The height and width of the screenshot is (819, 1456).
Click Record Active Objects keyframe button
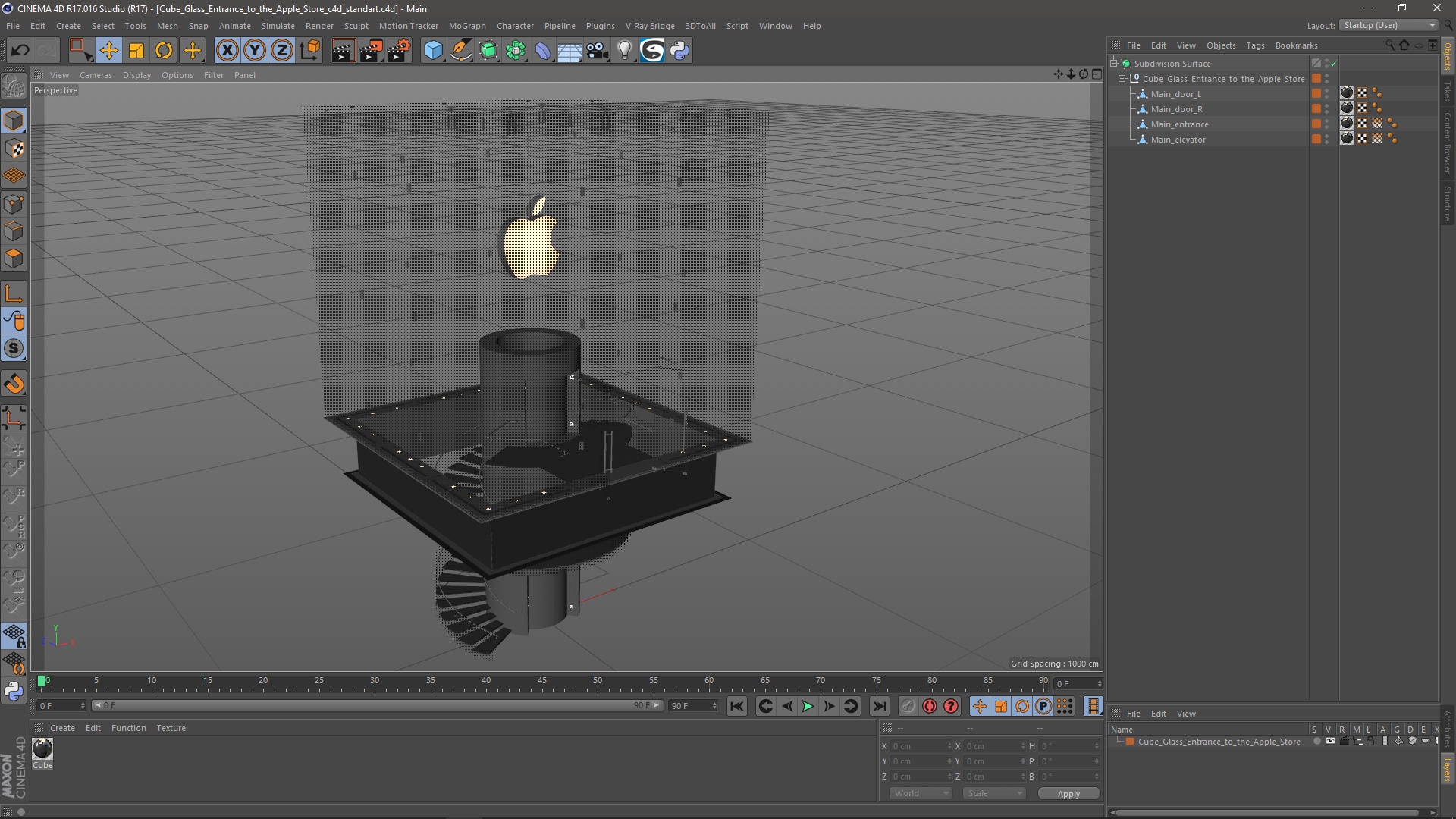908,706
